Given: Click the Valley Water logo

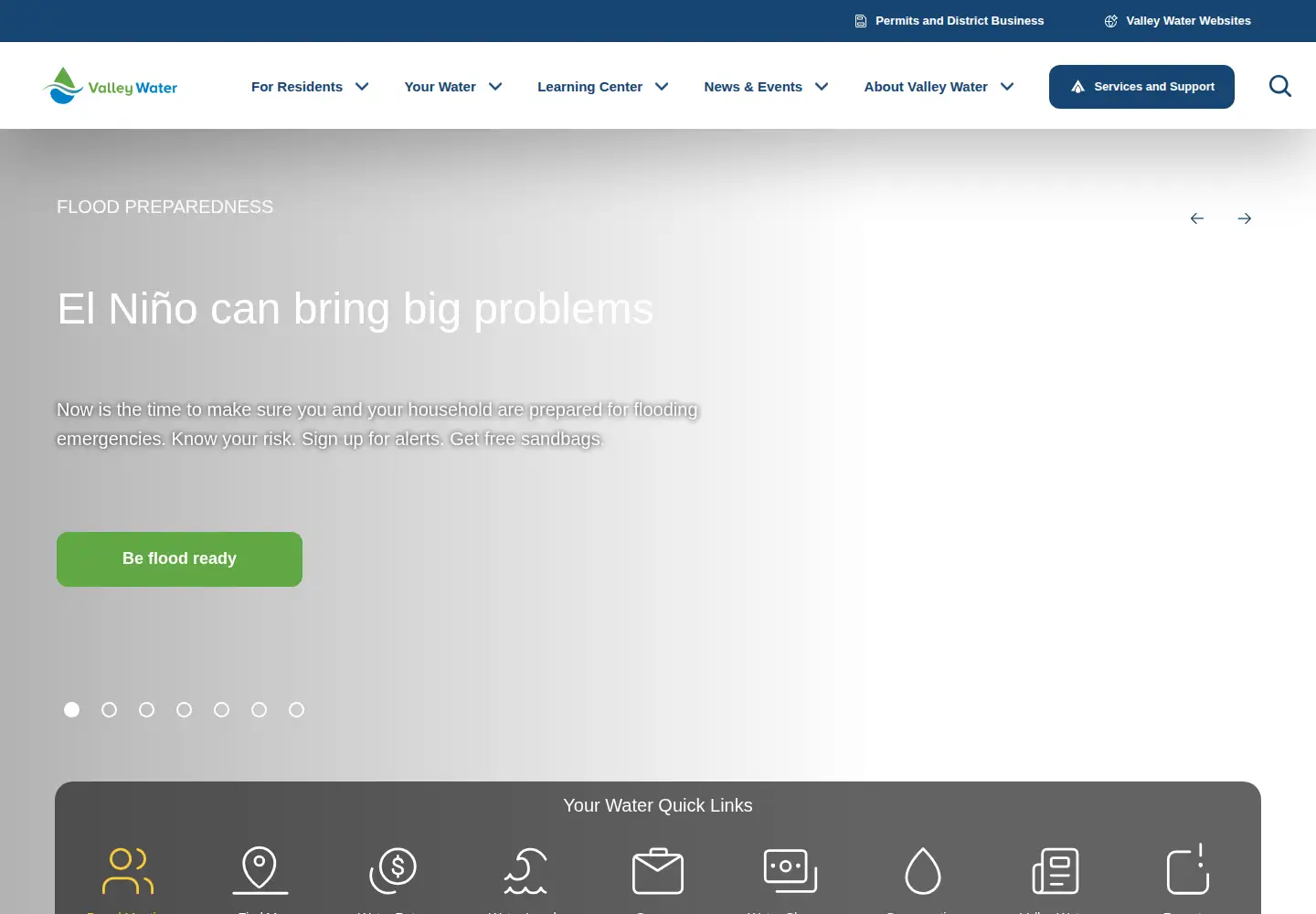Looking at the screenshot, I should [111, 86].
